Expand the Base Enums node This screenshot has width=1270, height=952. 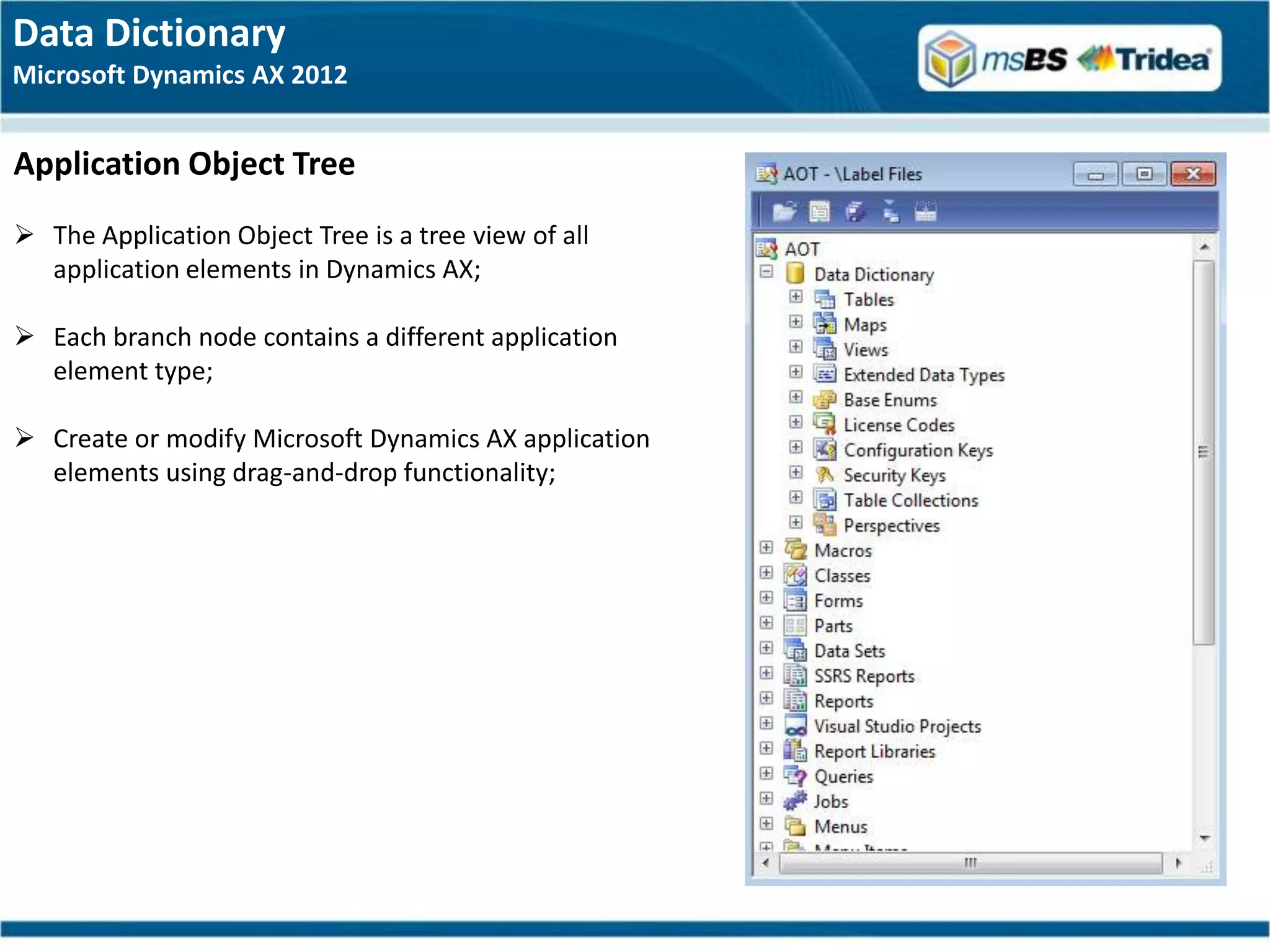coord(796,397)
